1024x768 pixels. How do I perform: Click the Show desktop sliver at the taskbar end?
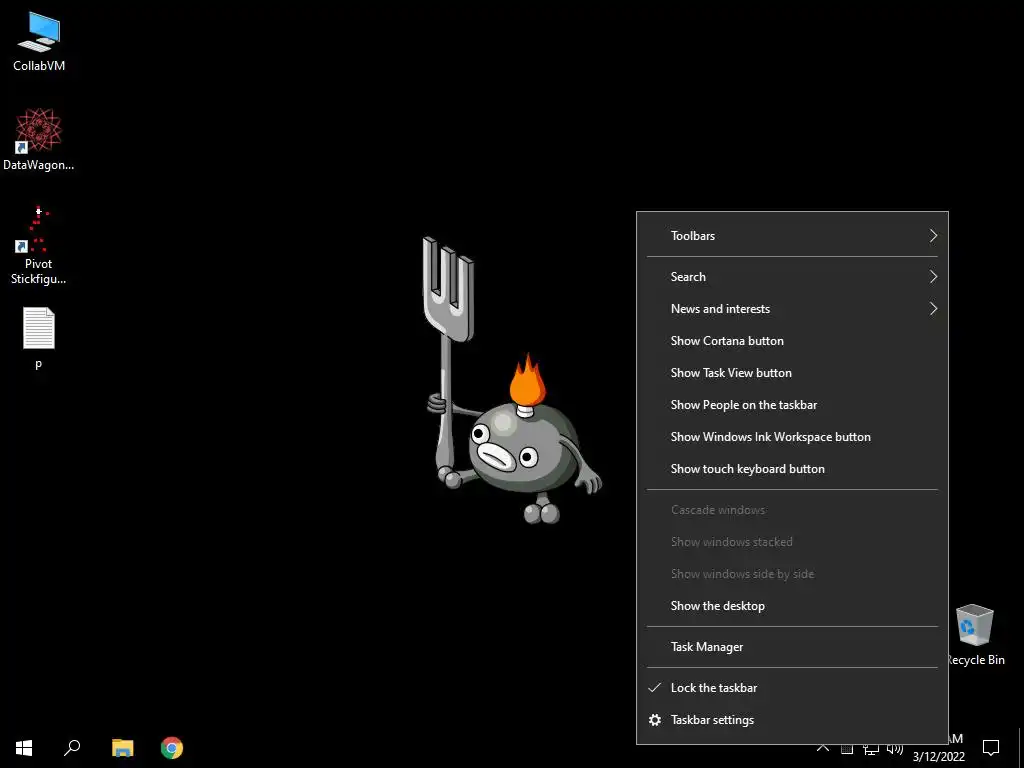pos(1021,748)
